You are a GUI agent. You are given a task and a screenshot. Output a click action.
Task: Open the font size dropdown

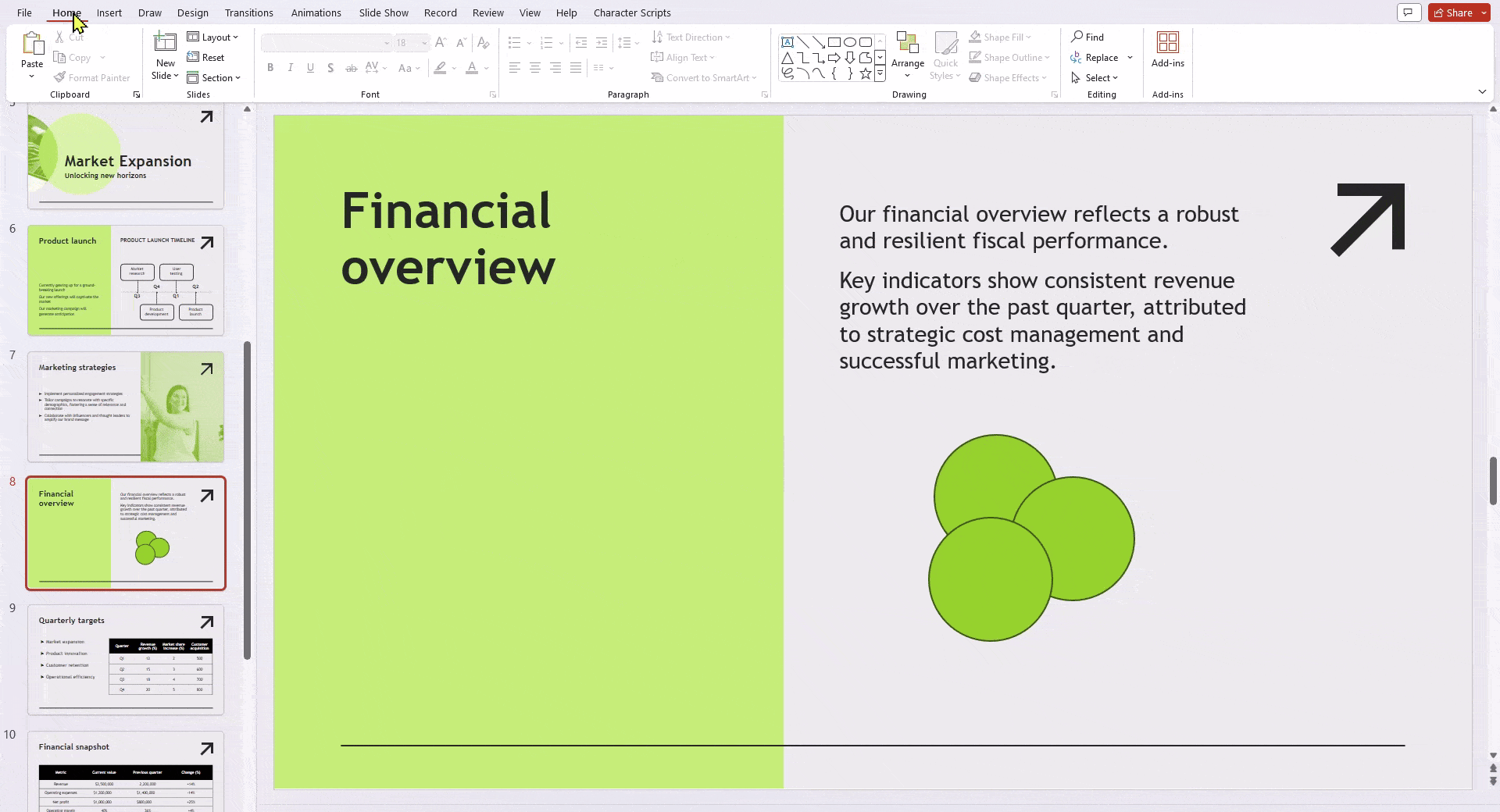(423, 43)
